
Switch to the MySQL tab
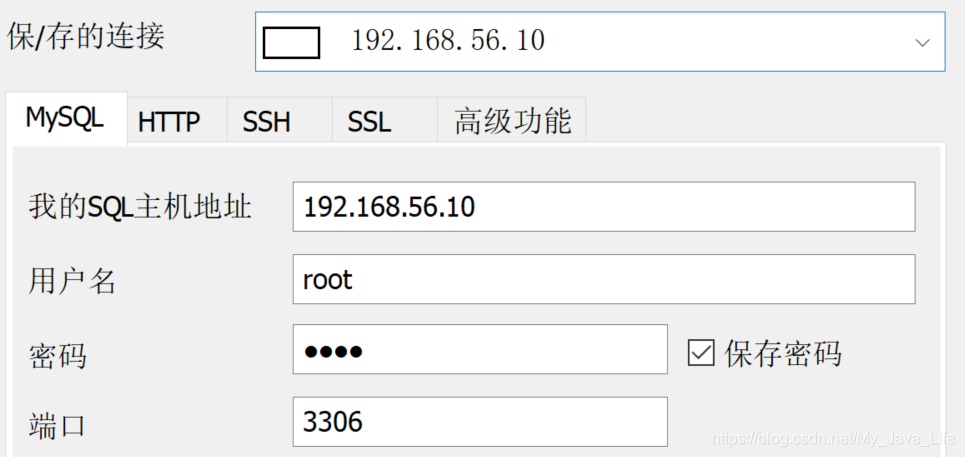66,119
